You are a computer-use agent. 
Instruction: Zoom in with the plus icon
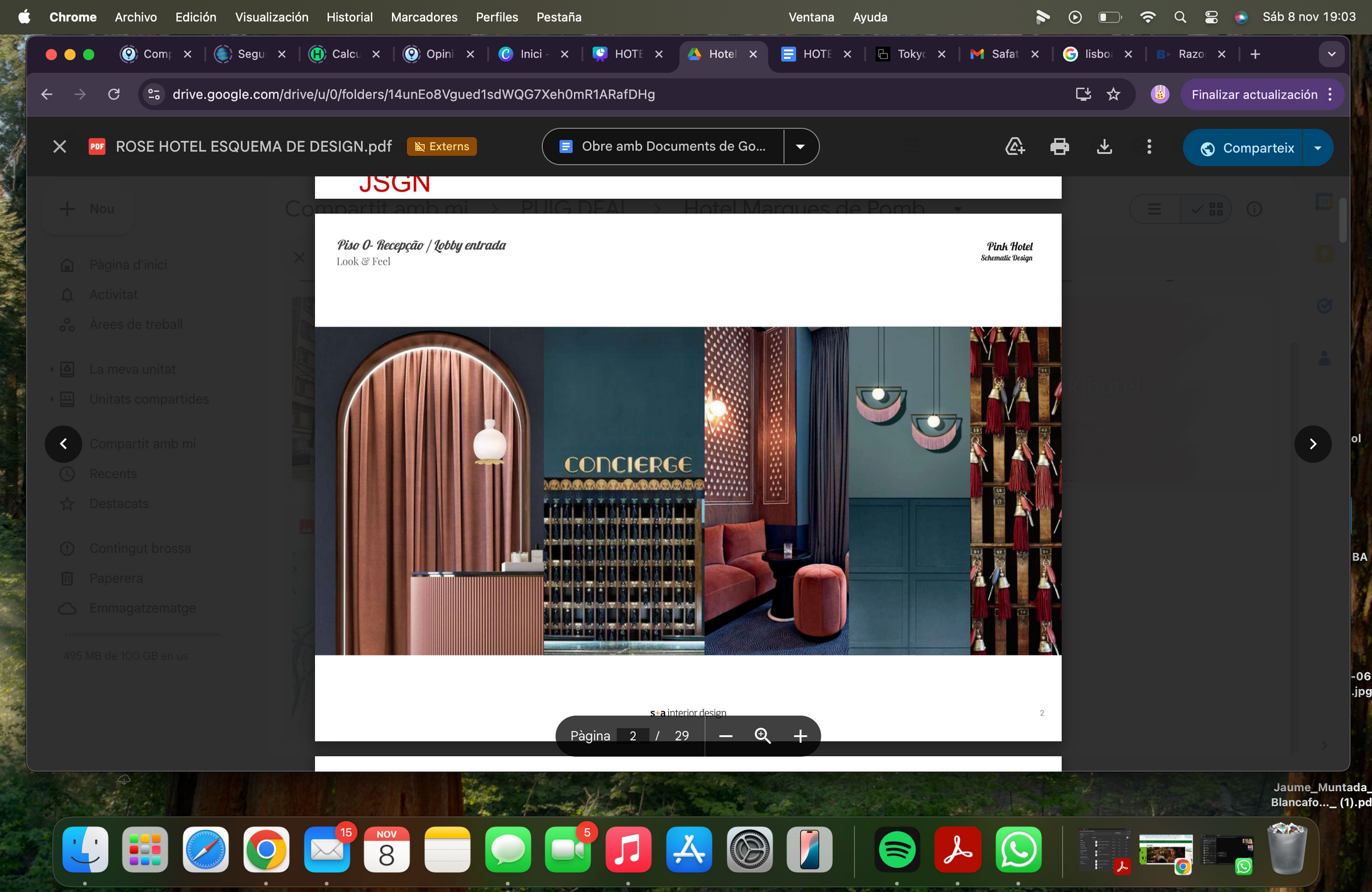click(x=800, y=736)
